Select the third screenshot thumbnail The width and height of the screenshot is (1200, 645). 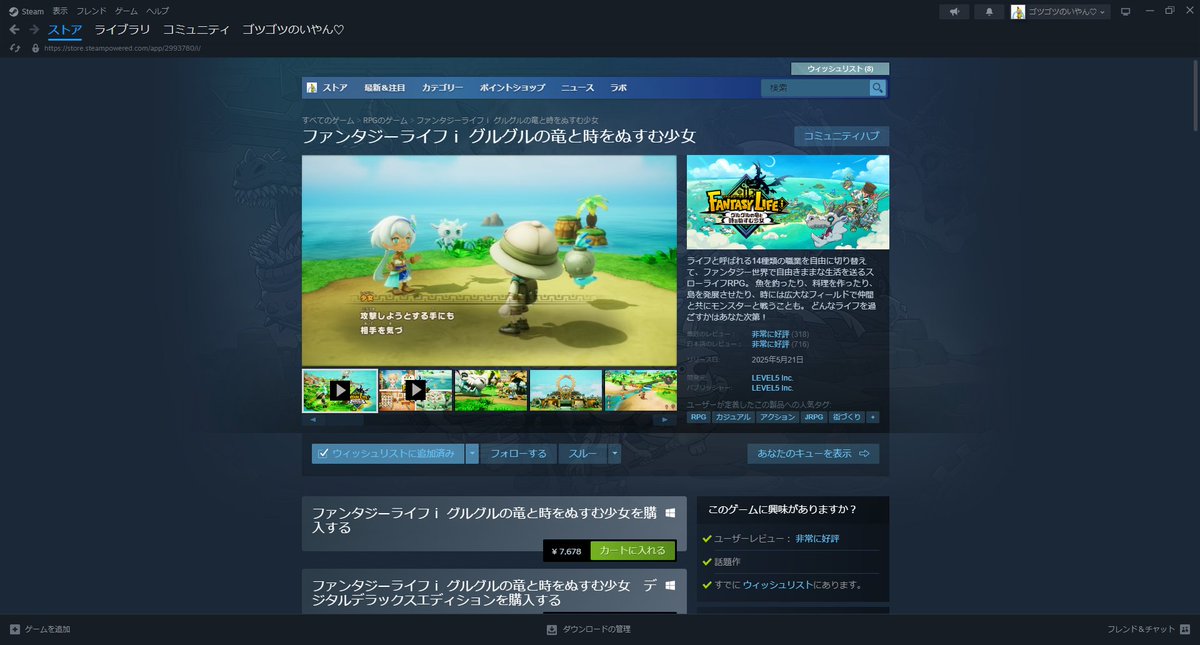pos(490,390)
